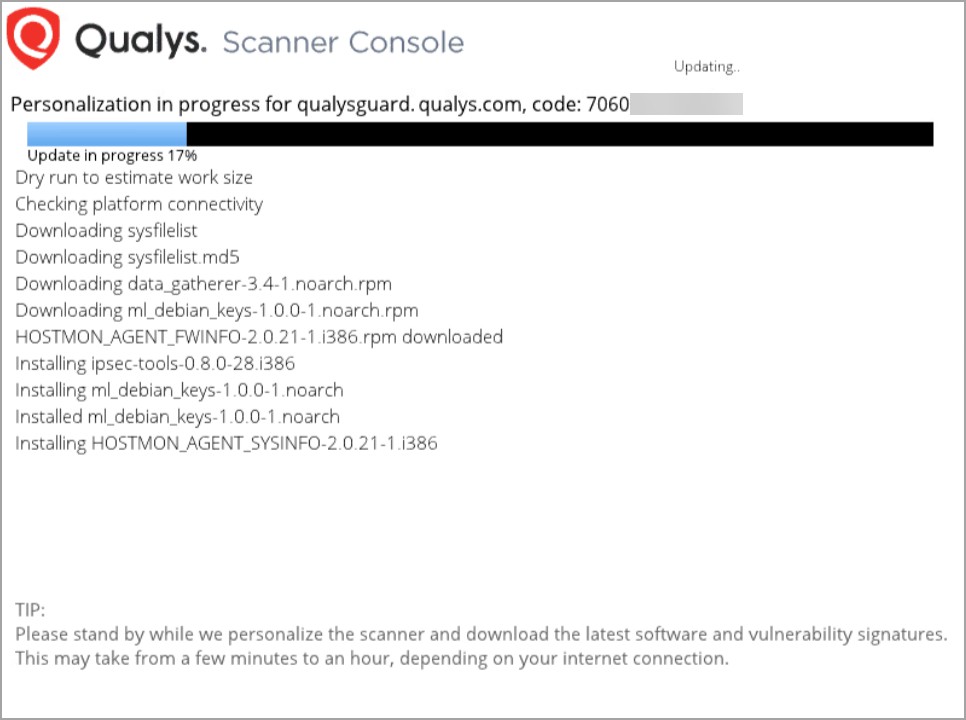Screen dimensions: 966x720
Task: Click the Downloading ml_debian_keys rpm line
Action: [216, 310]
